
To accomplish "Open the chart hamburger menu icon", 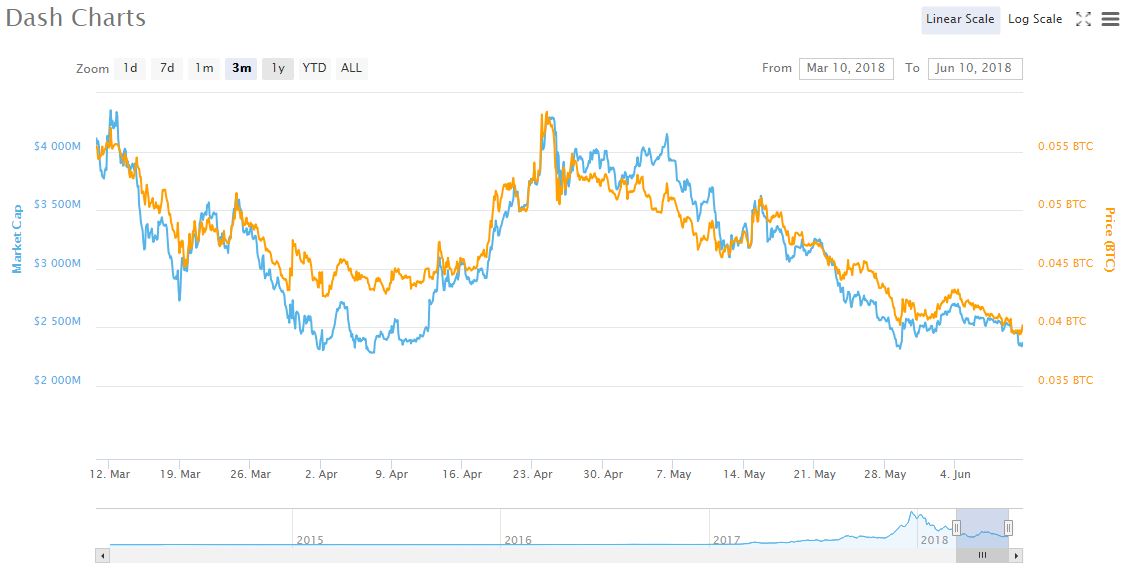I will [1109, 19].
